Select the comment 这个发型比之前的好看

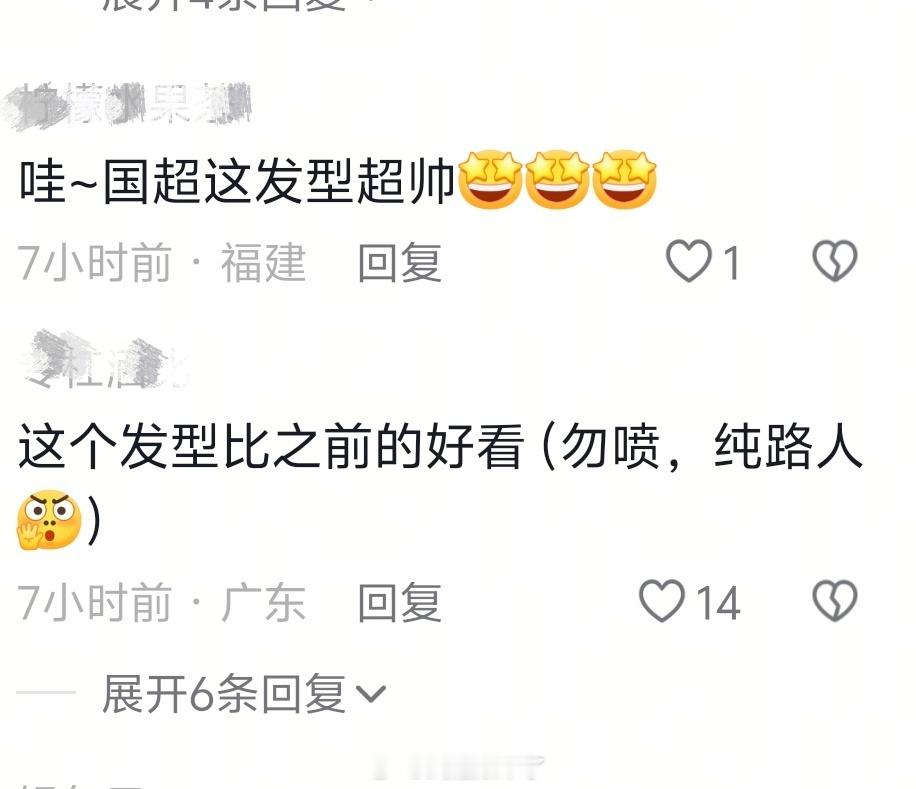point(271,447)
